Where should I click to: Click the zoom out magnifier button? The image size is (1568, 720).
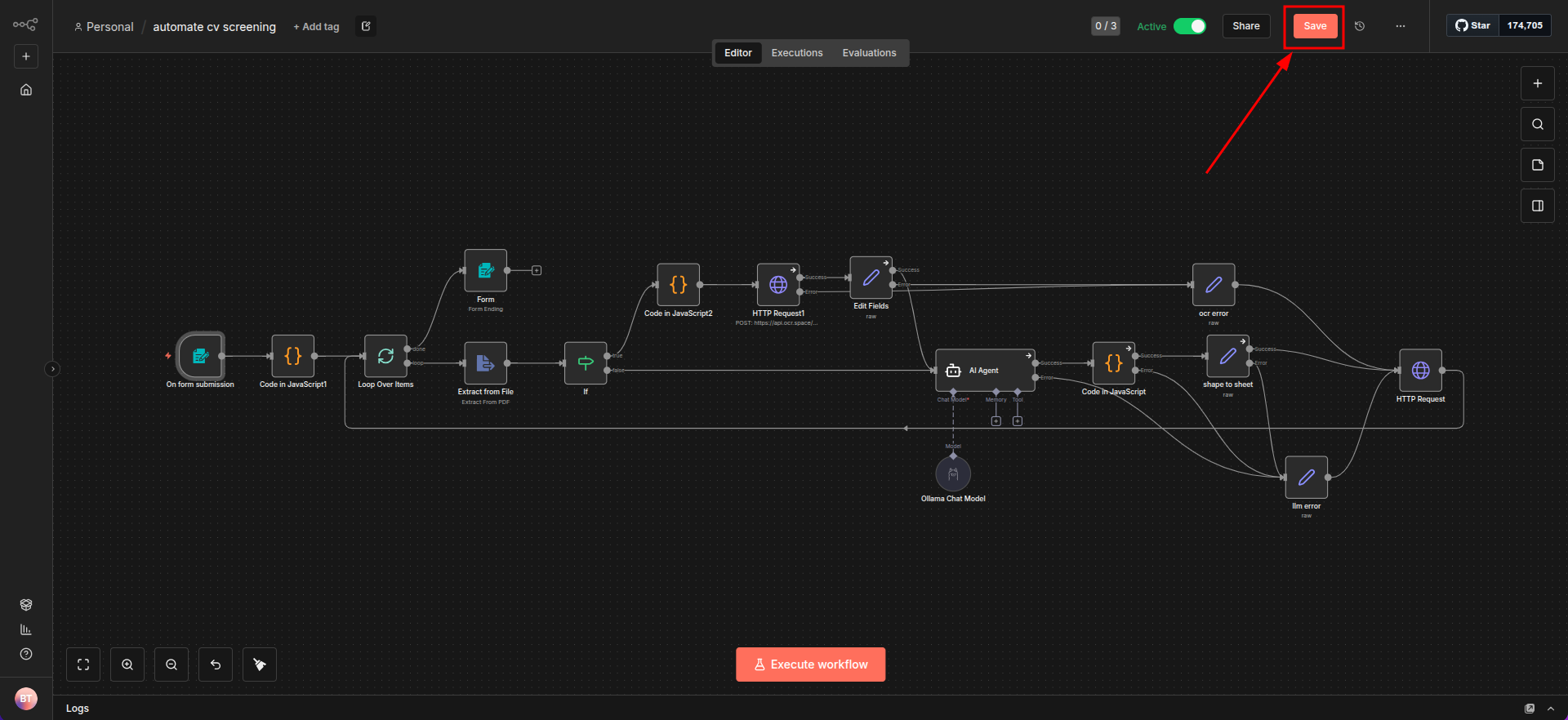tap(171, 664)
